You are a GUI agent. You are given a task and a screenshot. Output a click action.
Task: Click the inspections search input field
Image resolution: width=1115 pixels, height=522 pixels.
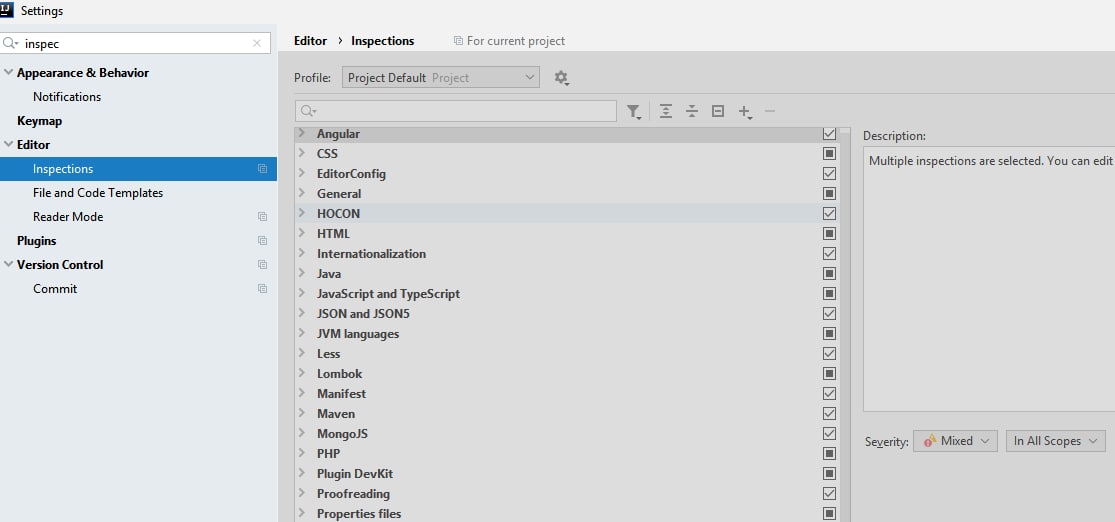coord(456,111)
